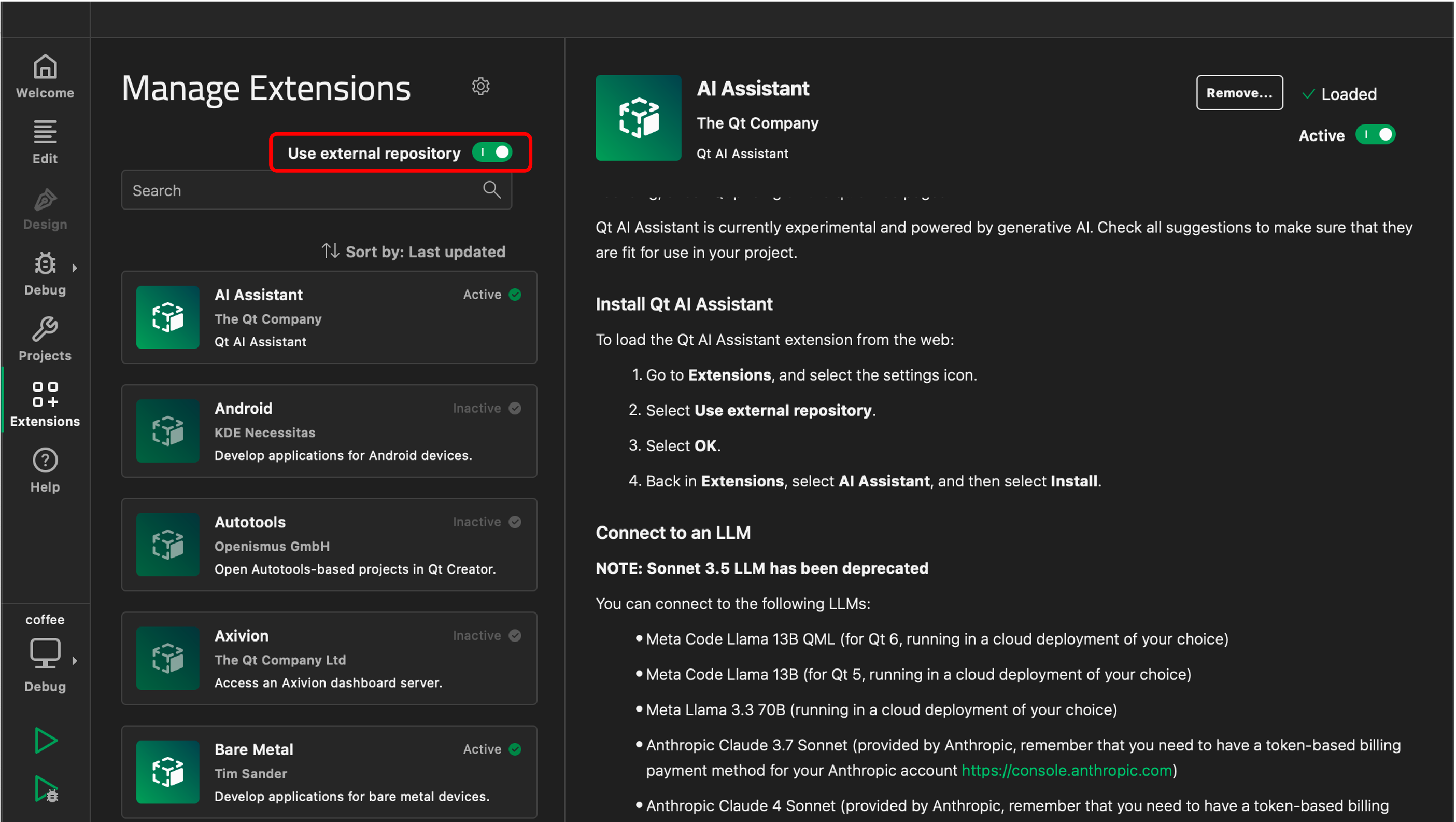This screenshot has width=1456, height=822.
Task: Start debugging with the run-bug icon
Action: (x=46, y=789)
